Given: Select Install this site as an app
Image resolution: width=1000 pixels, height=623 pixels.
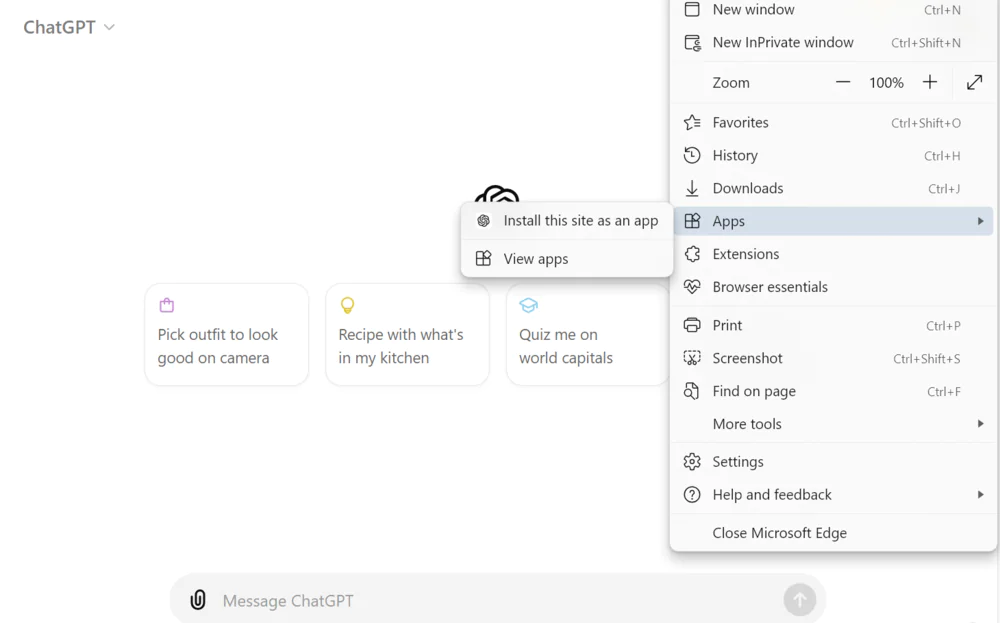Looking at the screenshot, I should click(x=567, y=221).
